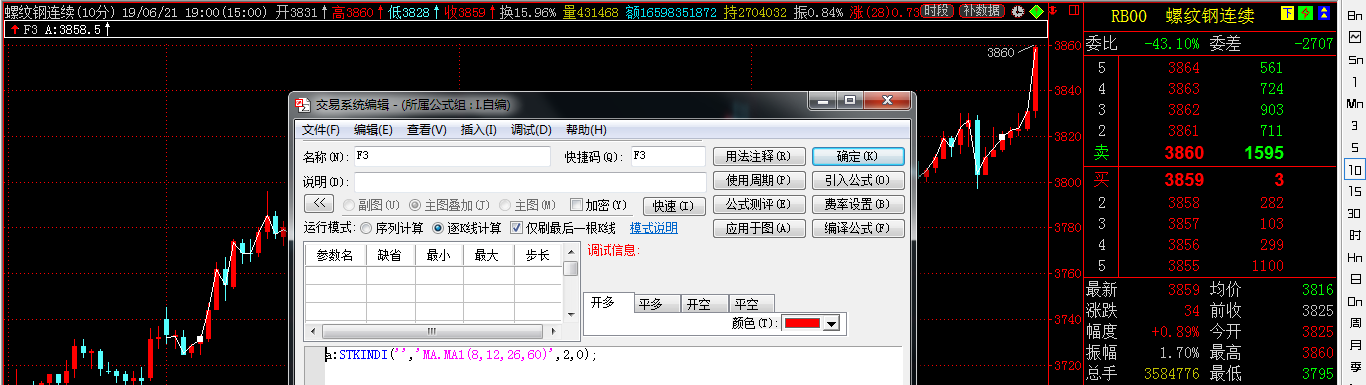Click the 名称 input field
The height and width of the screenshot is (385, 1366).
click(451, 156)
